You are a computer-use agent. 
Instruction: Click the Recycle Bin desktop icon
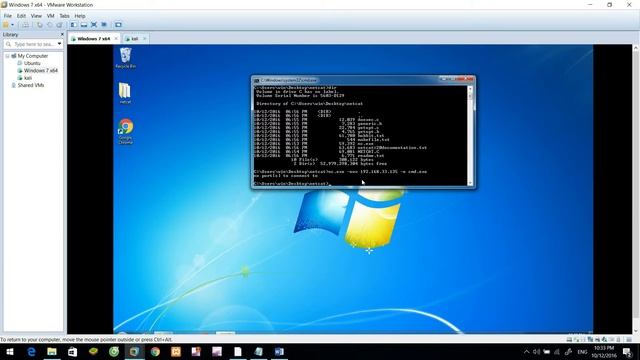[x=125, y=58]
